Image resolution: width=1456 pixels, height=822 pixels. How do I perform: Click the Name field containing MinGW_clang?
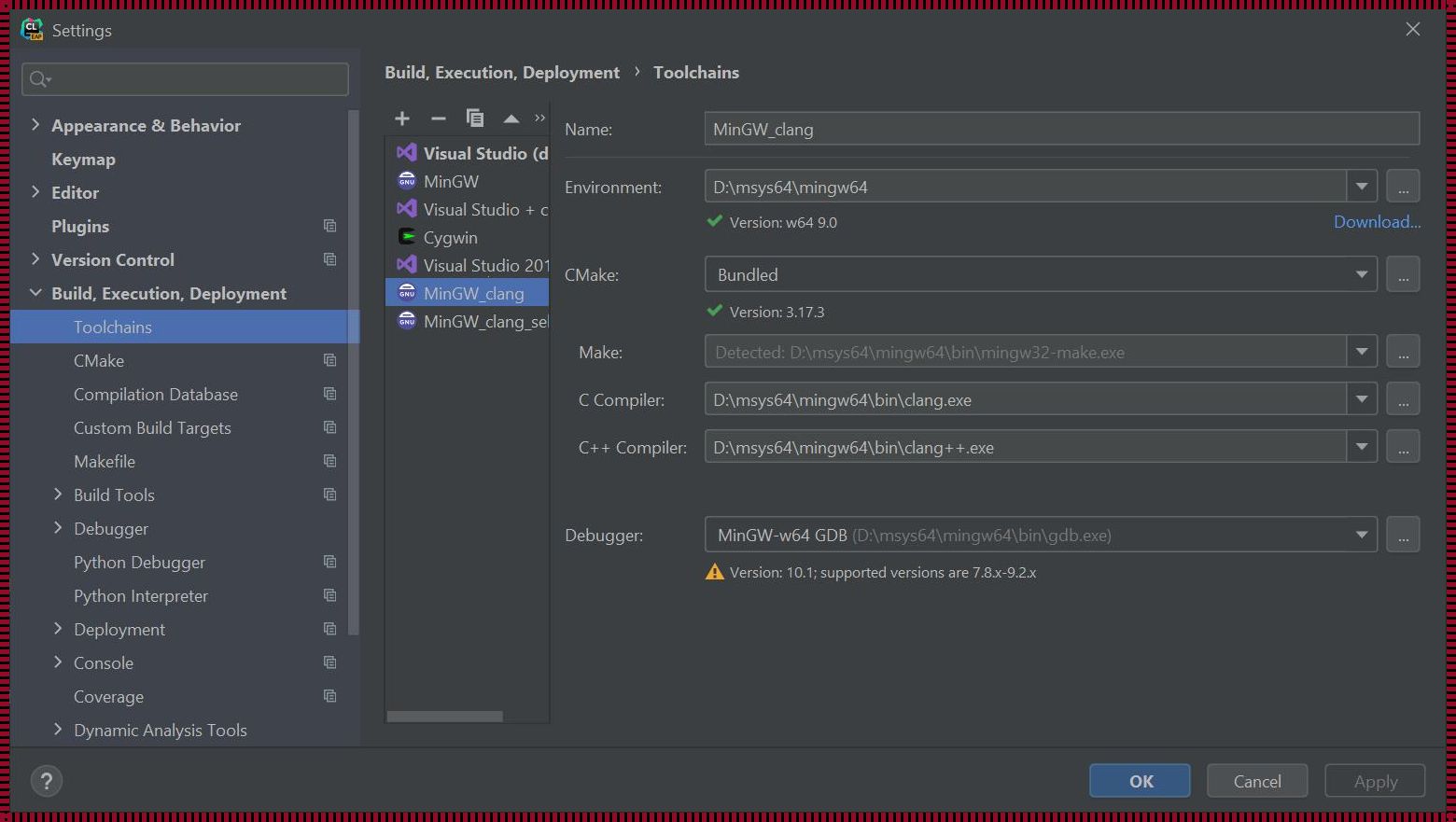1062,129
